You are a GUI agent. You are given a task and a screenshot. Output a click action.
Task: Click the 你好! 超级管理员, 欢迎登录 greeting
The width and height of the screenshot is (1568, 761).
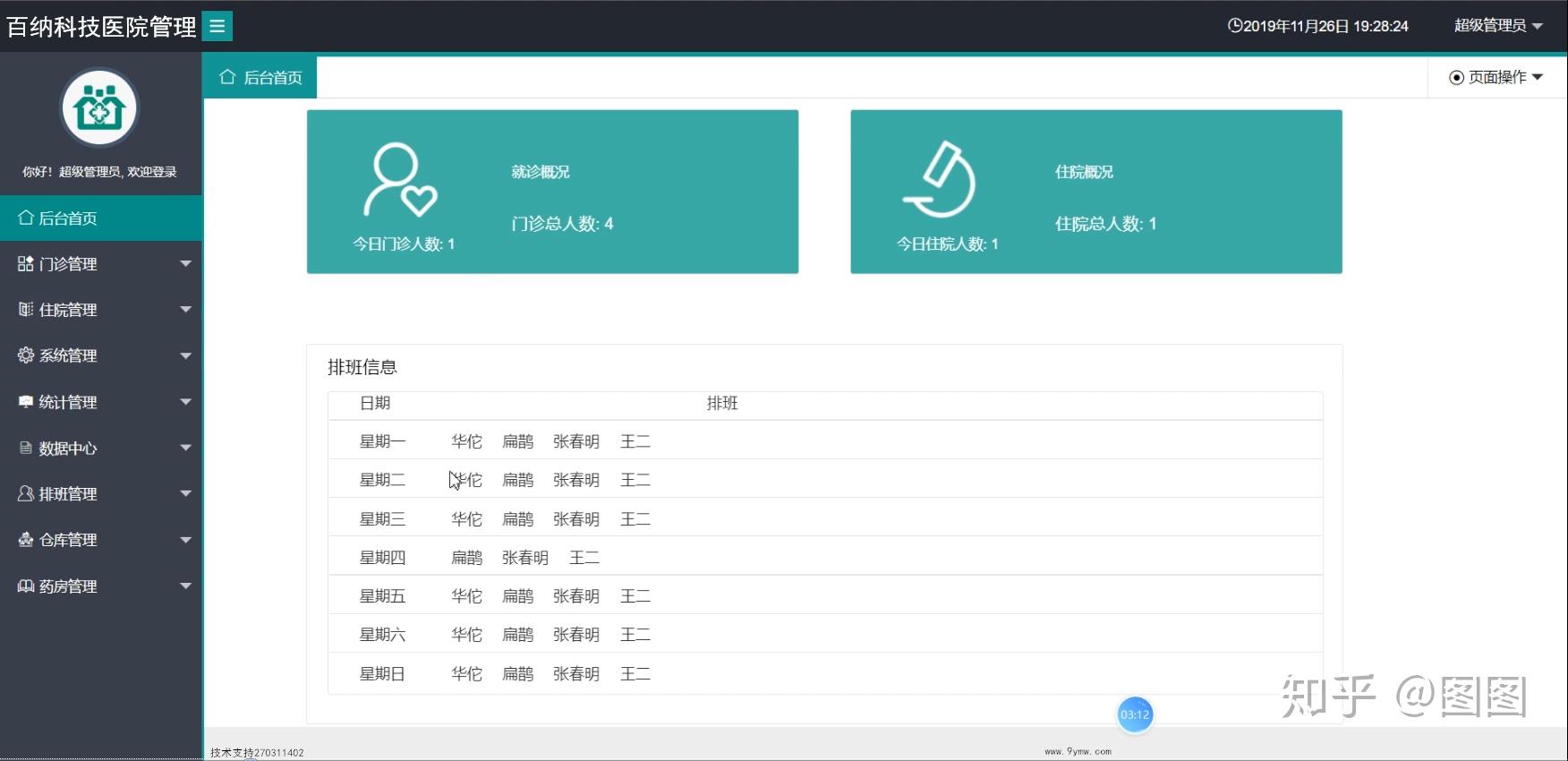(99, 172)
